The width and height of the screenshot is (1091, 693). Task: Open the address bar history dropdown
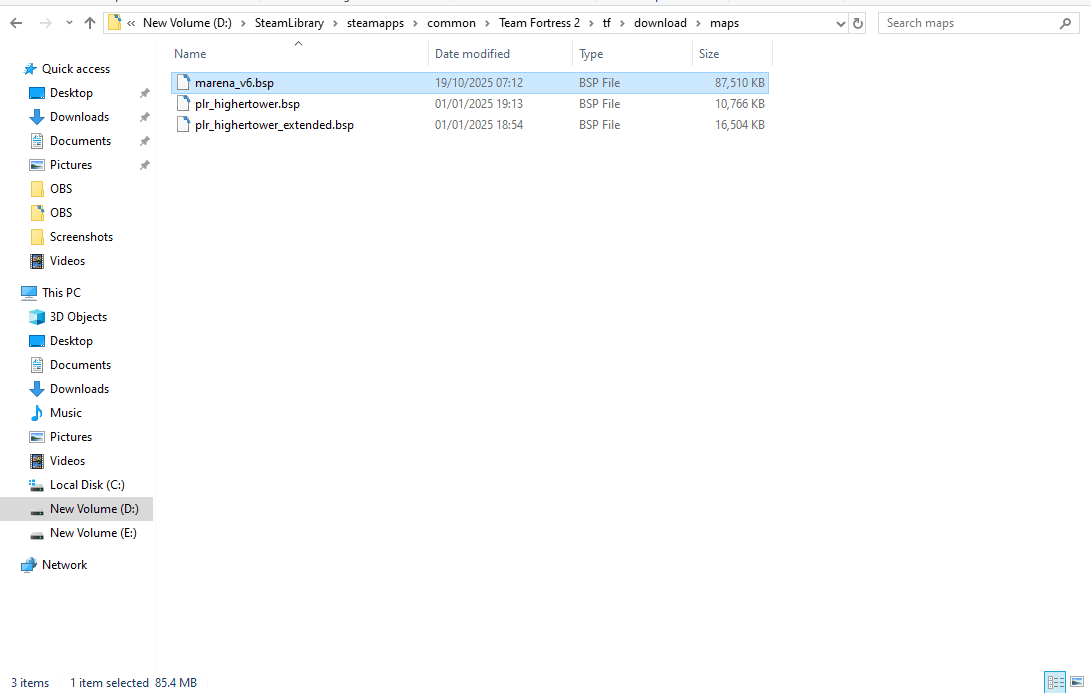click(838, 23)
